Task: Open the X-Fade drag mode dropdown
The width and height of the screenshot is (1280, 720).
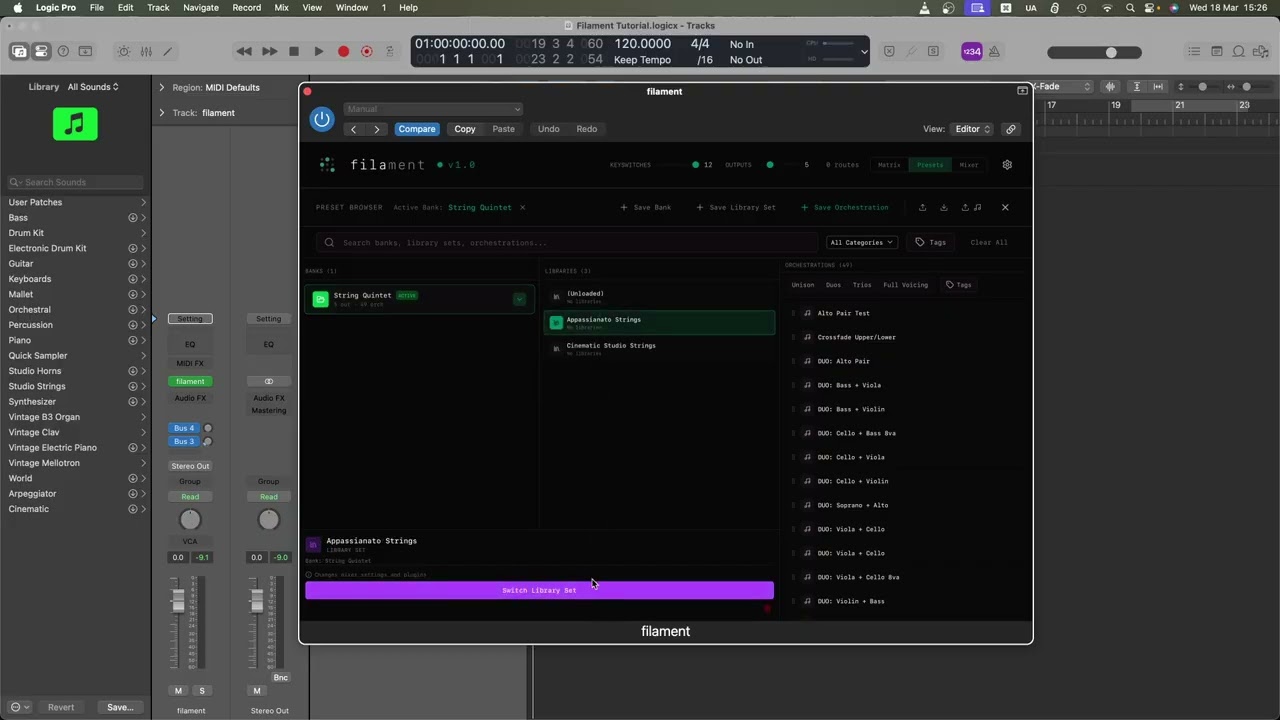Action: coord(1064,87)
